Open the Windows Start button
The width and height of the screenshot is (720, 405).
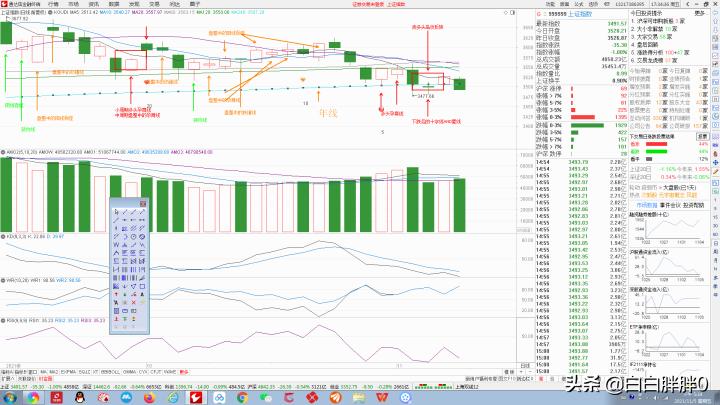(x=9, y=398)
